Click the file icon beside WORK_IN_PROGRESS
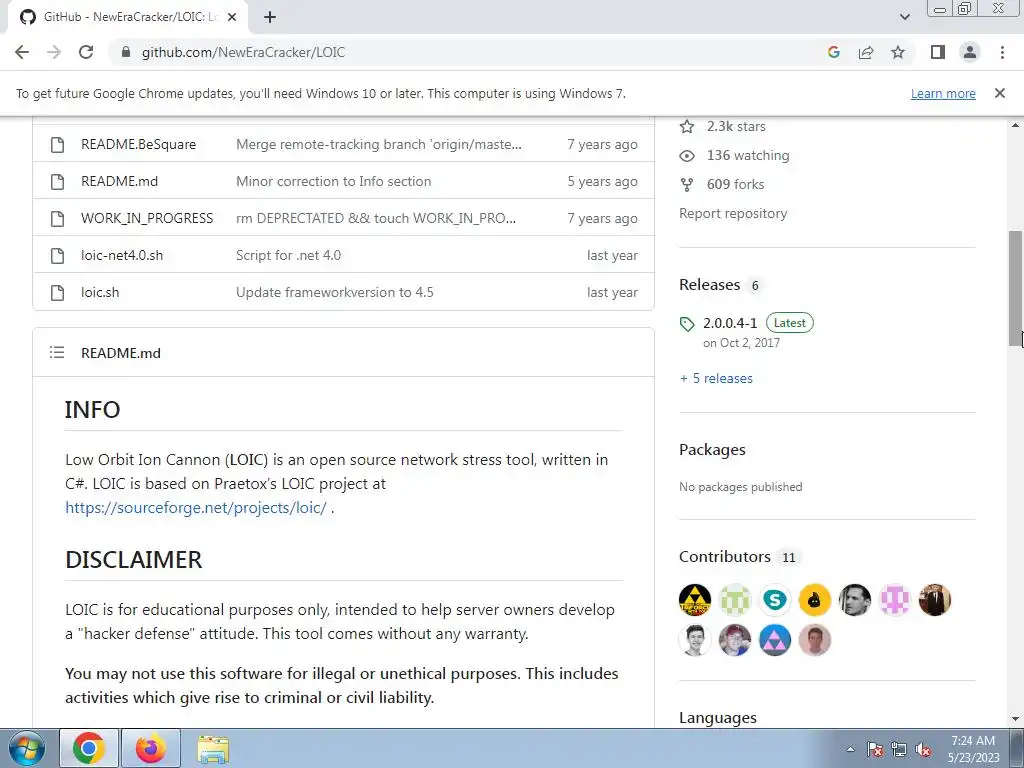1024x768 pixels. 57,218
